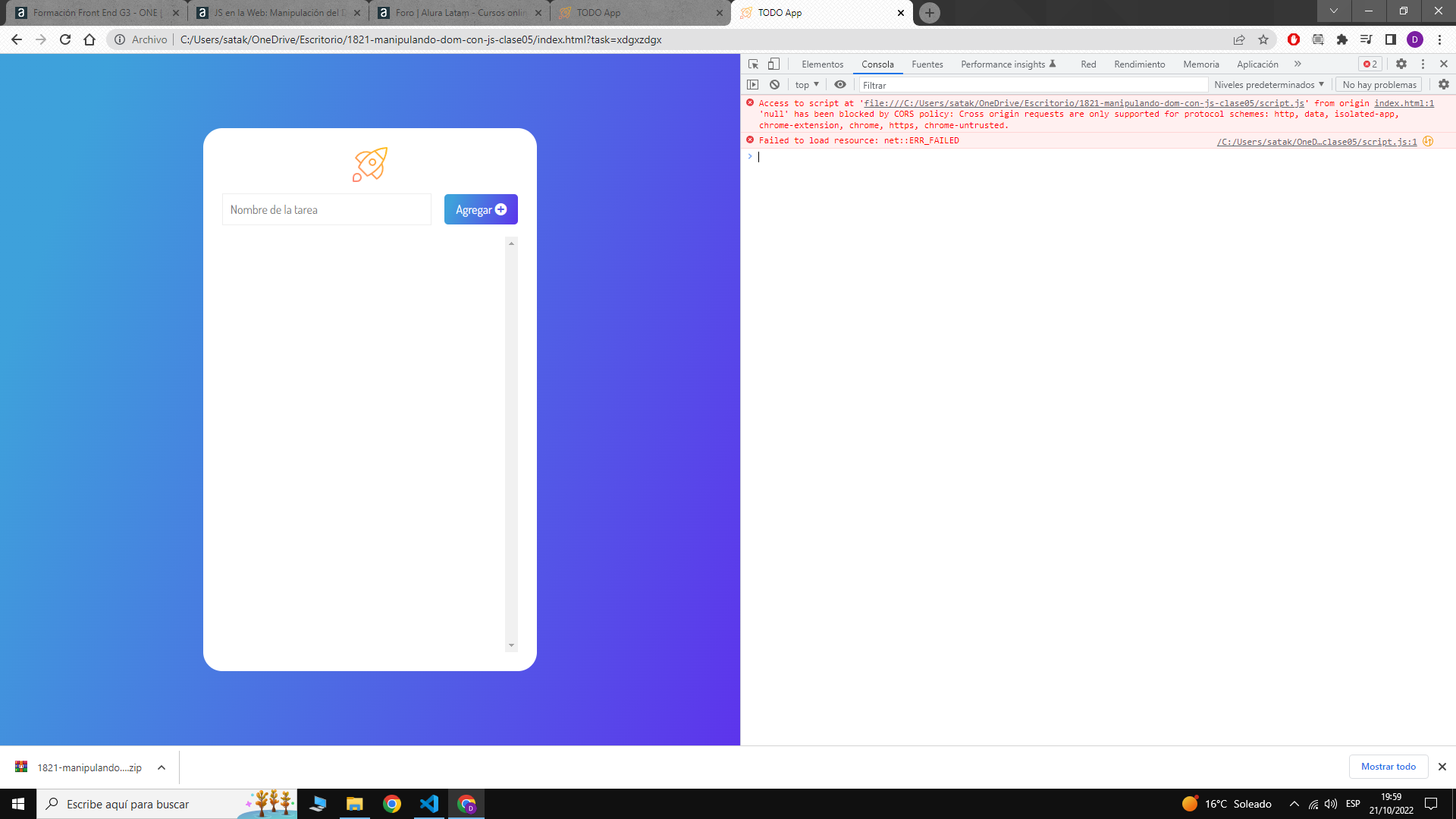Share this page icon in address bar
1456x819 pixels.
click(x=1239, y=39)
